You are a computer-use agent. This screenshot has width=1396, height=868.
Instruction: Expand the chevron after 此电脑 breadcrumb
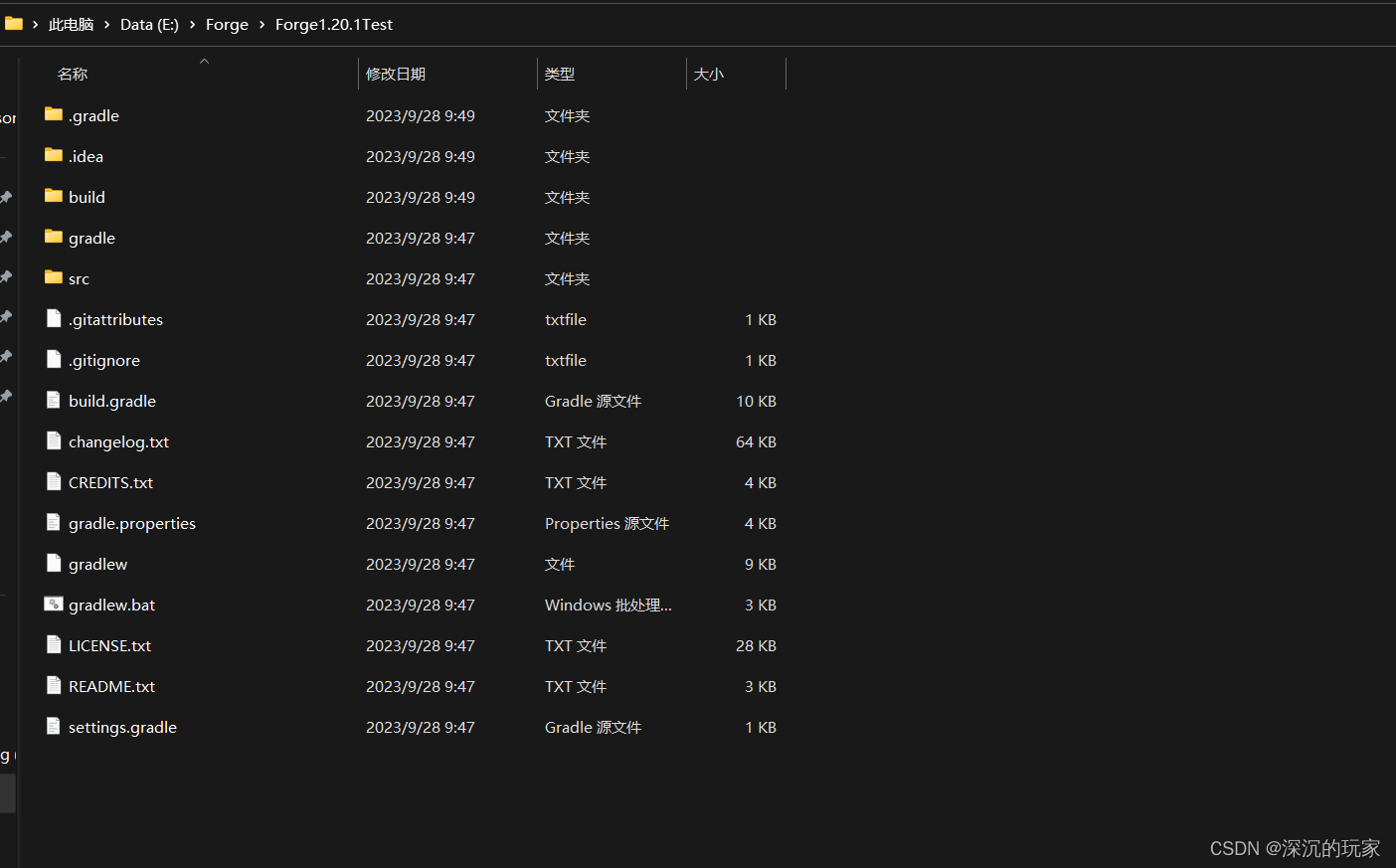(106, 24)
